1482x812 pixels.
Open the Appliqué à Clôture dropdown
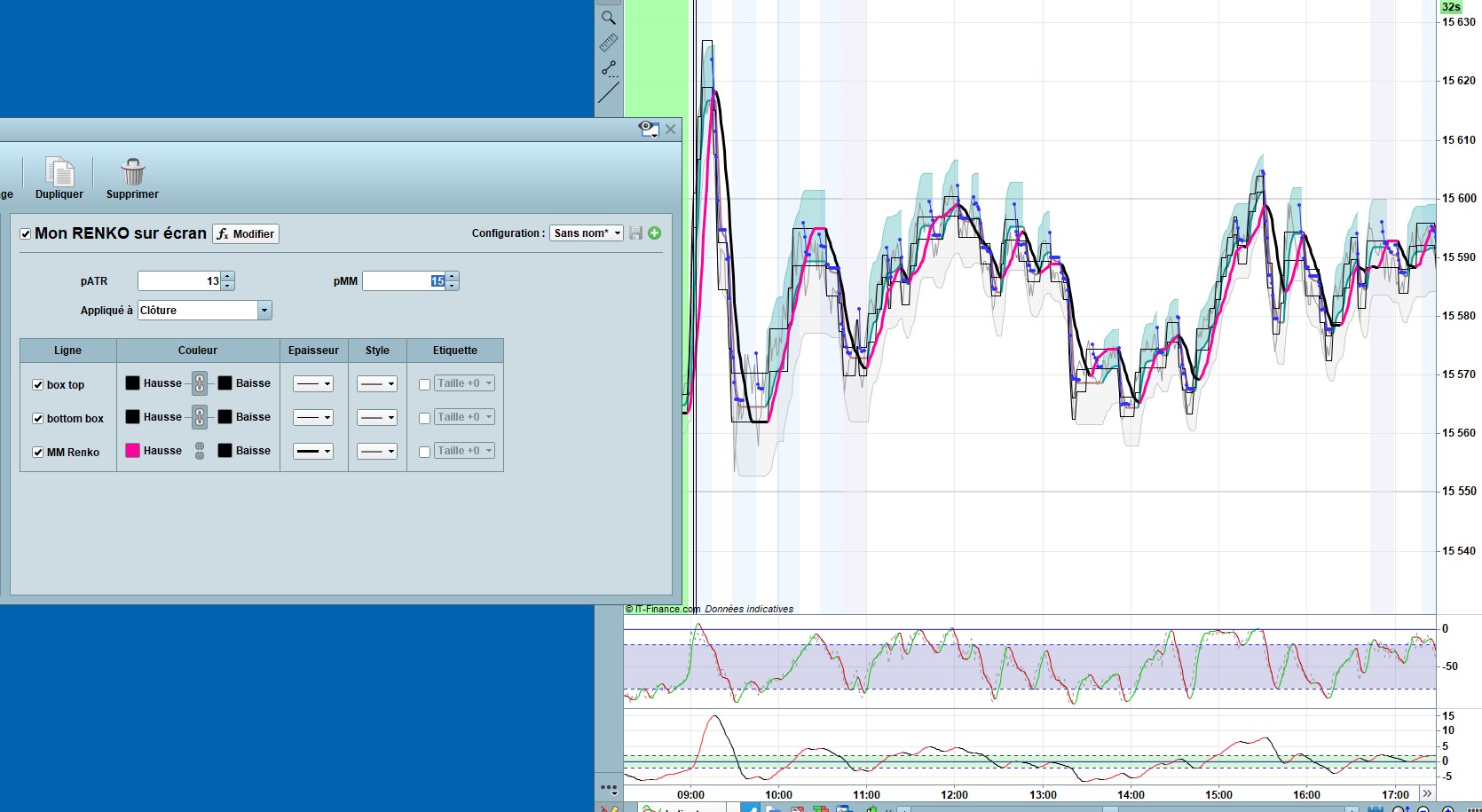coord(264,311)
